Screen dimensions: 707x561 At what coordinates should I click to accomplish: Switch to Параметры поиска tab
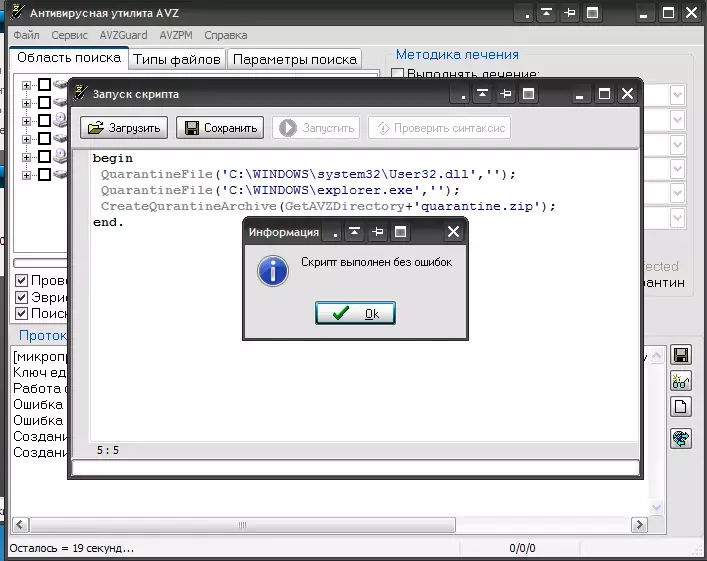click(x=295, y=59)
